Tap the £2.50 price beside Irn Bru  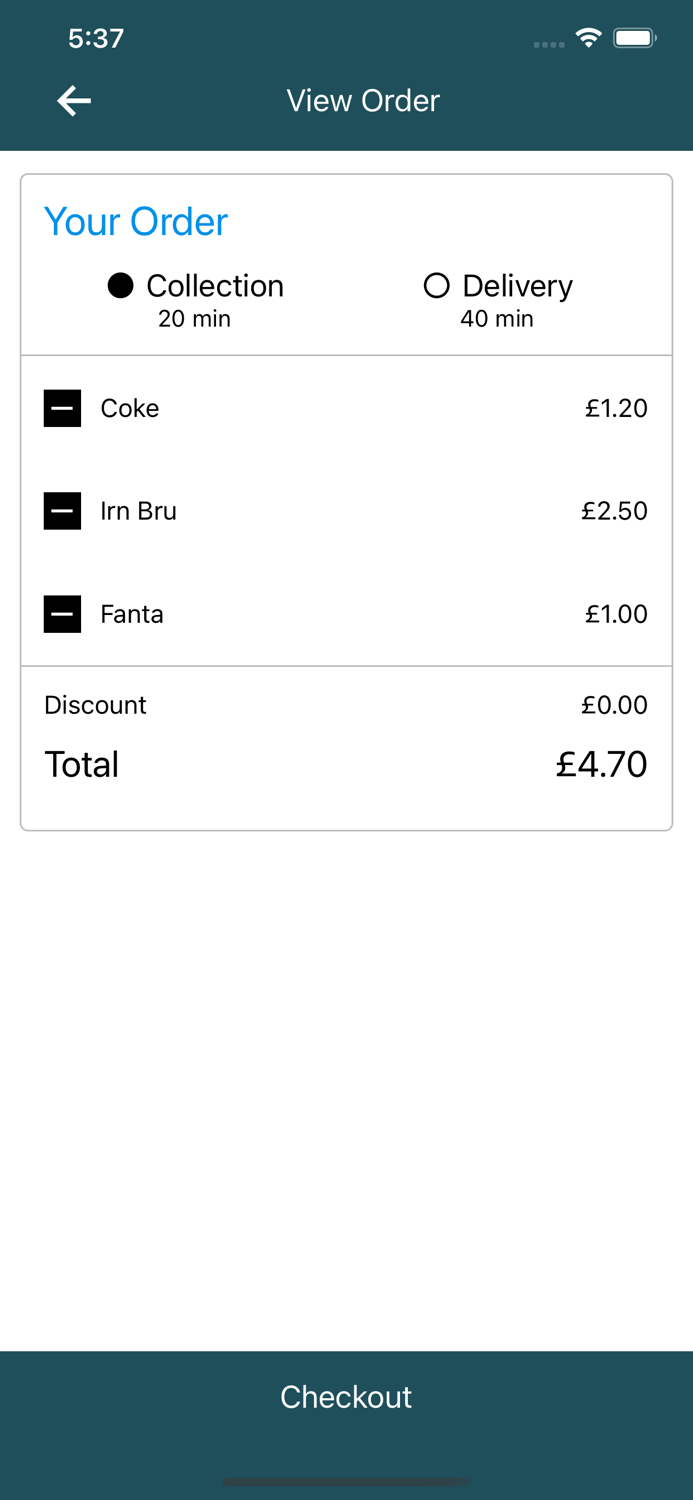click(615, 511)
